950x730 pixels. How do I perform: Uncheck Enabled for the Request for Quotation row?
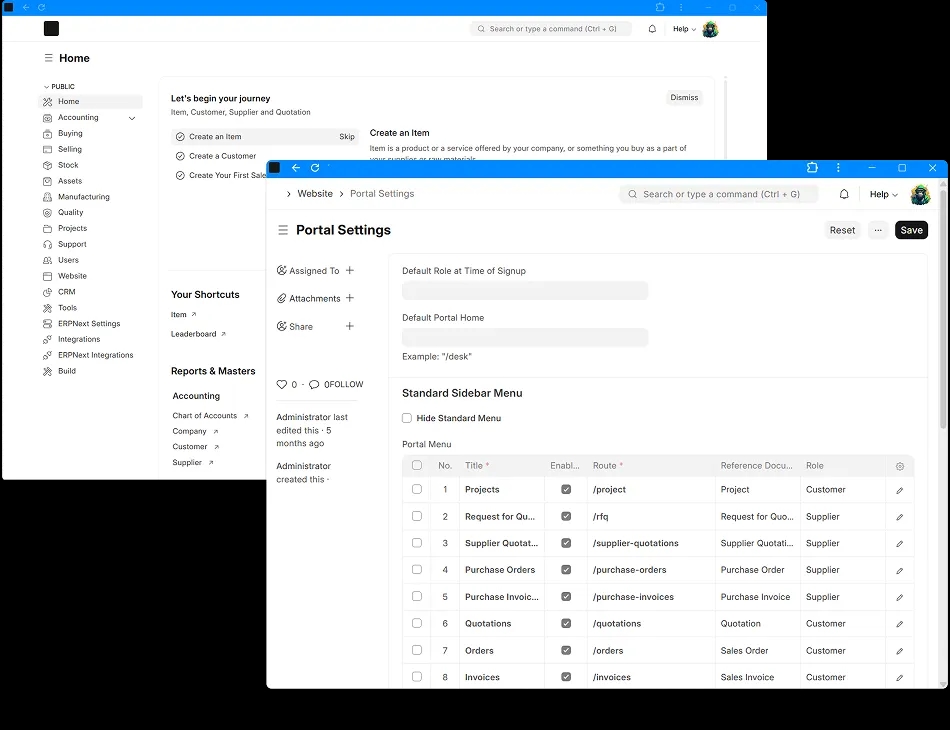[x=566, y=516]
